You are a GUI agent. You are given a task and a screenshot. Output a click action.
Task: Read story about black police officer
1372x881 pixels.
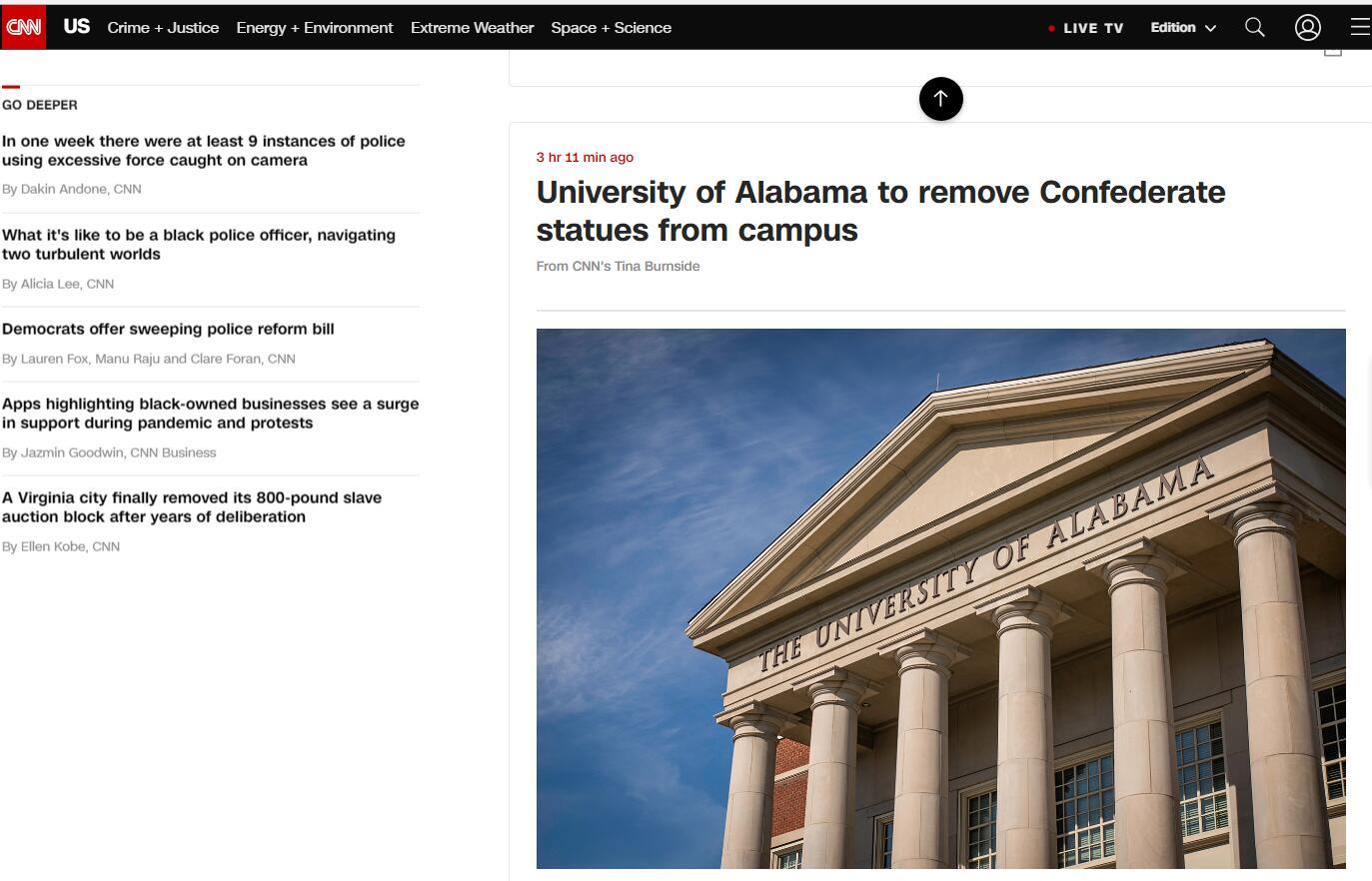[199, 245]
